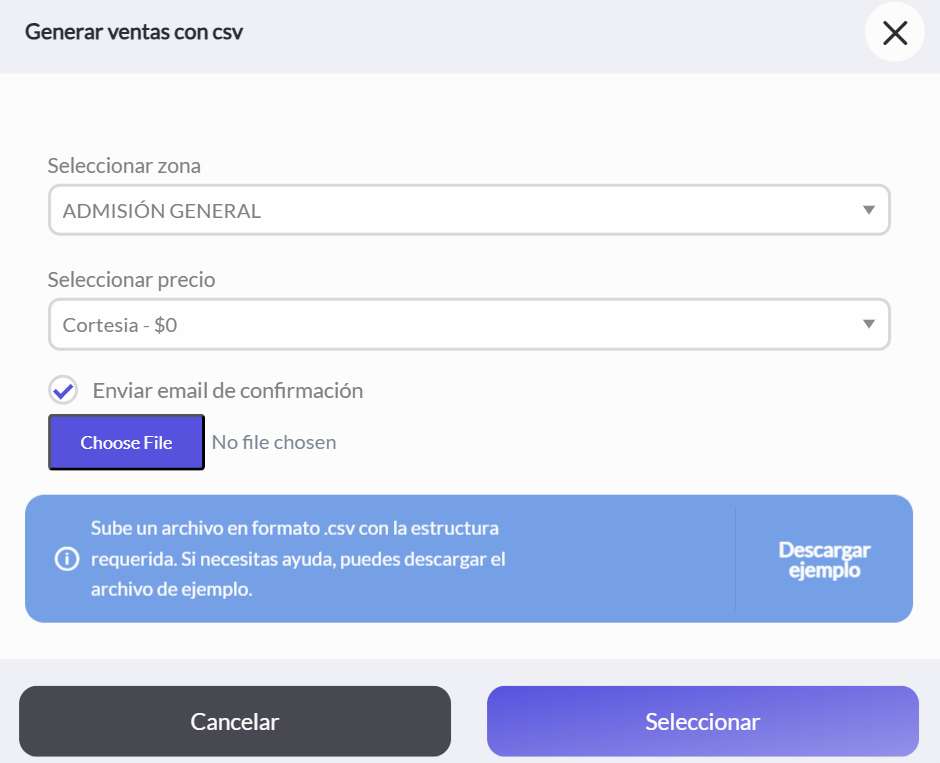Click the Seleccionar button
940x763 pixels.
tap(703, 721)
